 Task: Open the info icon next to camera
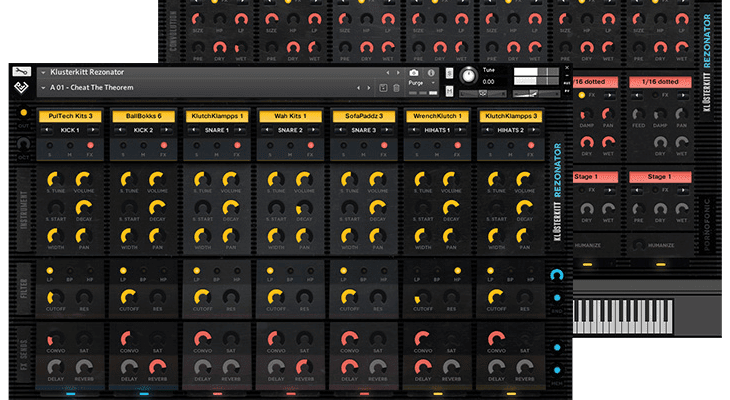[431, 73]
